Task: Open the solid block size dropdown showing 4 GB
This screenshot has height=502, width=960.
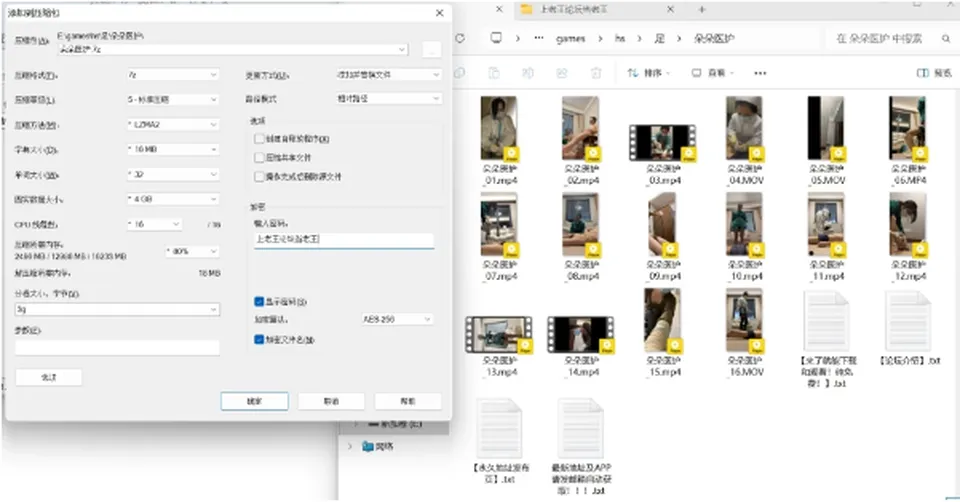Action: pos(173,199)
